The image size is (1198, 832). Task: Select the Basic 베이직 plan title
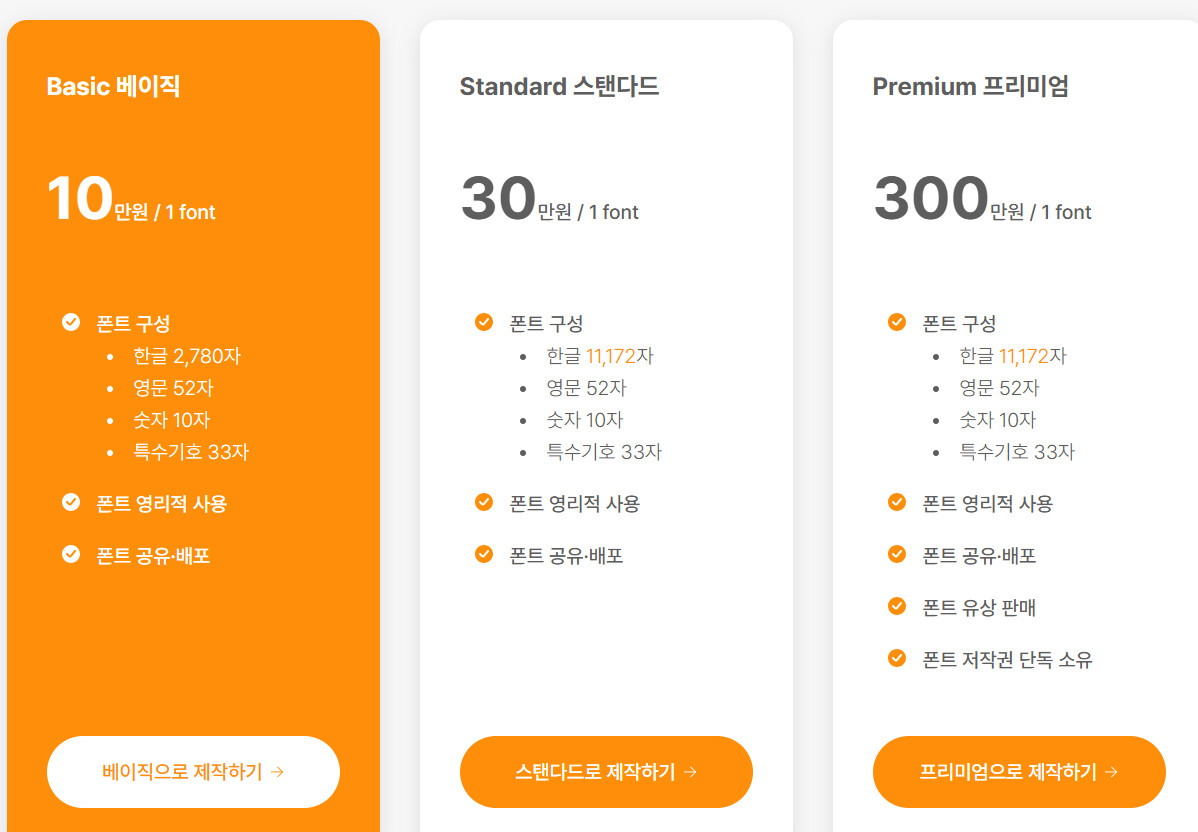point(113,86)
